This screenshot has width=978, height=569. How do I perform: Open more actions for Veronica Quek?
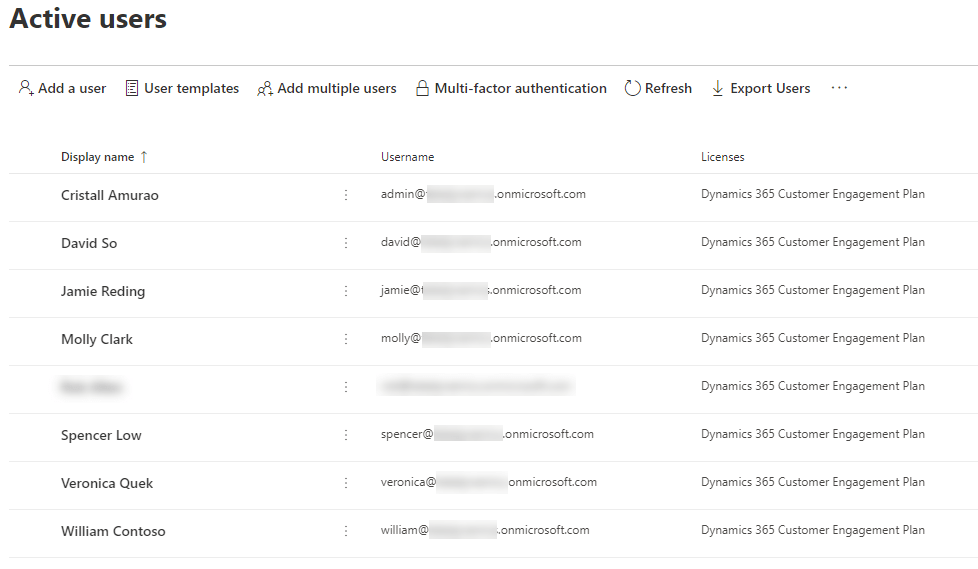[346, 483]
